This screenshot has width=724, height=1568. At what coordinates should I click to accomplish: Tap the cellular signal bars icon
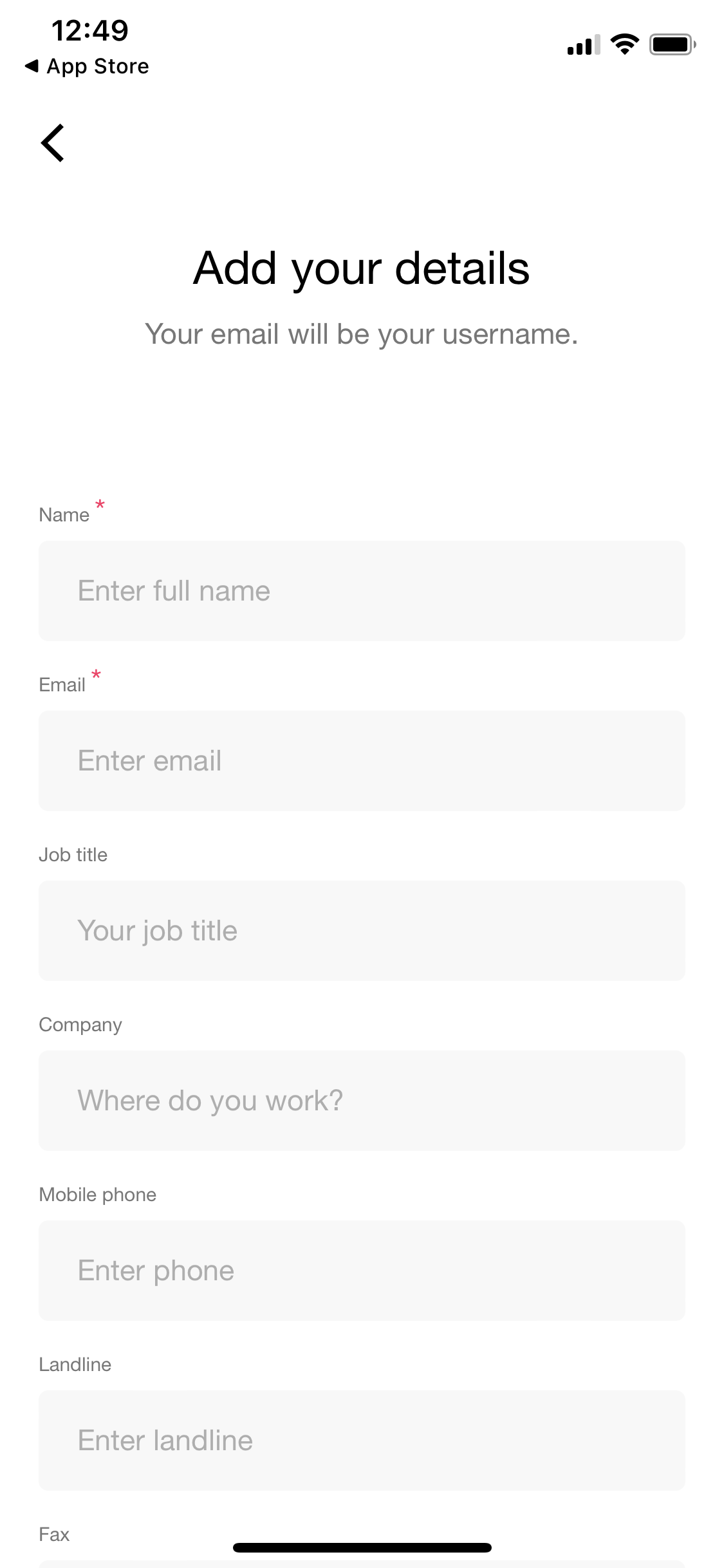click(583, 45)
